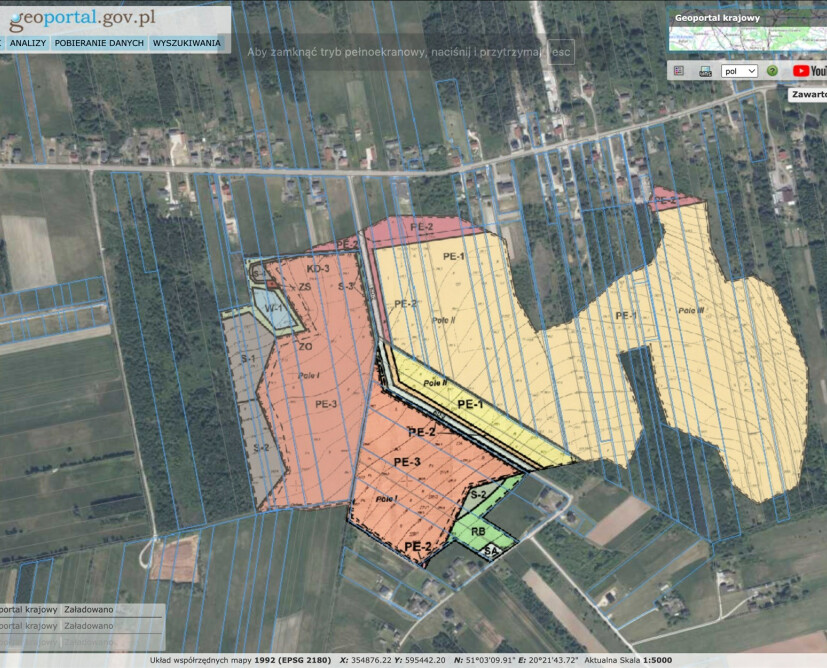The width and height of the screenshot is (827, 668).
Task: Open the YouTube channel icon
Action: pos(809,71)
